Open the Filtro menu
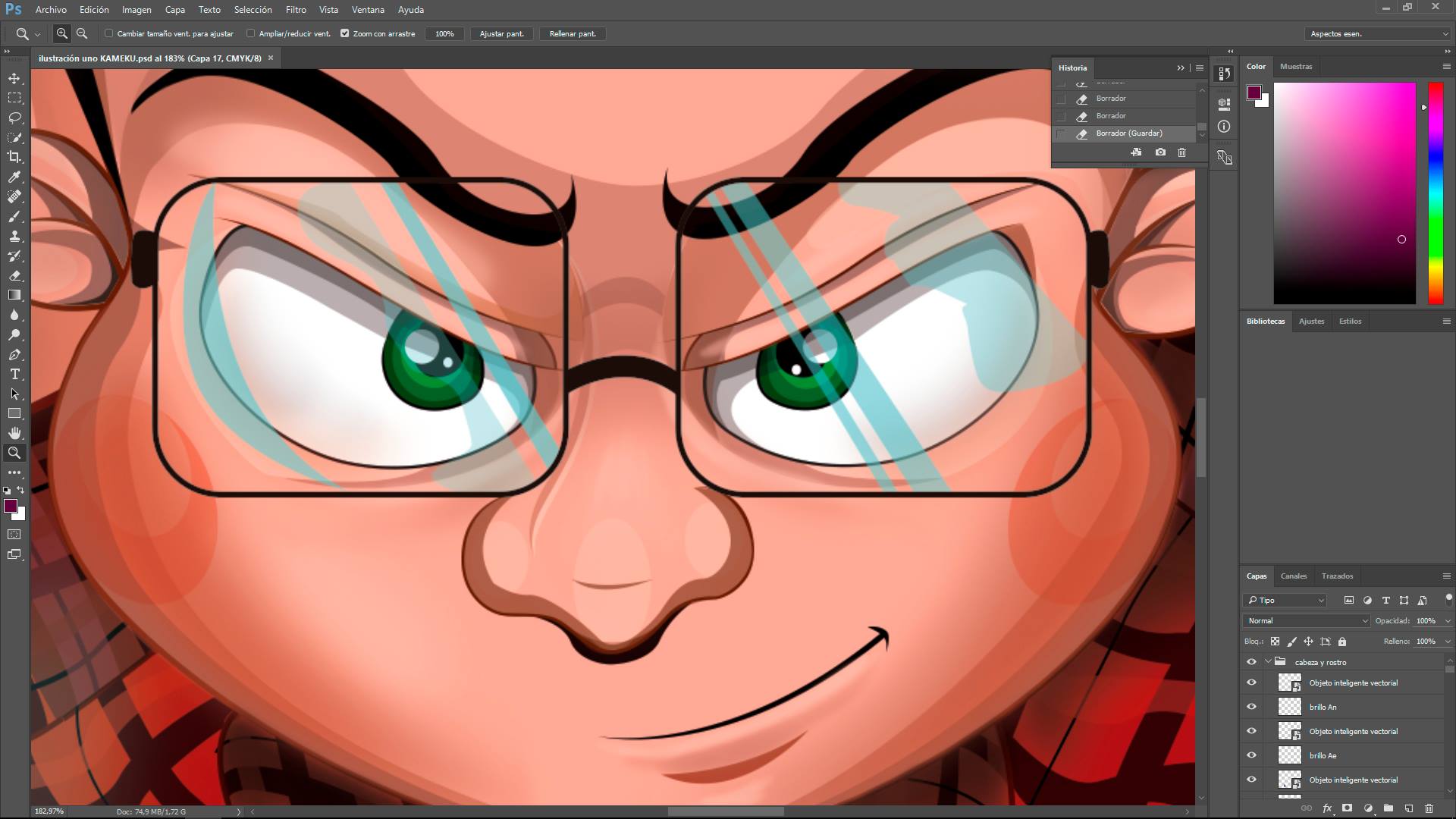Image resolution: width=1456 pixels, height=819 pixels. point(296,10)
